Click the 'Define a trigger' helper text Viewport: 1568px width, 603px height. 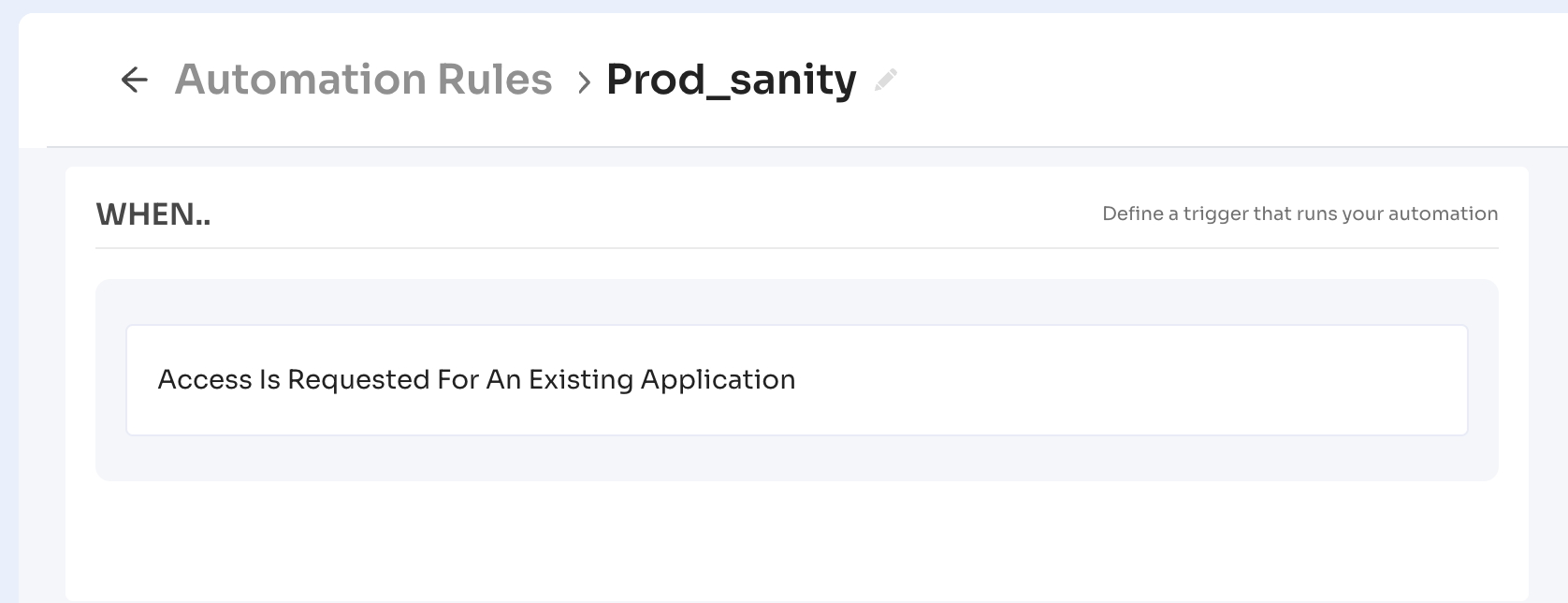point(1300,213)
